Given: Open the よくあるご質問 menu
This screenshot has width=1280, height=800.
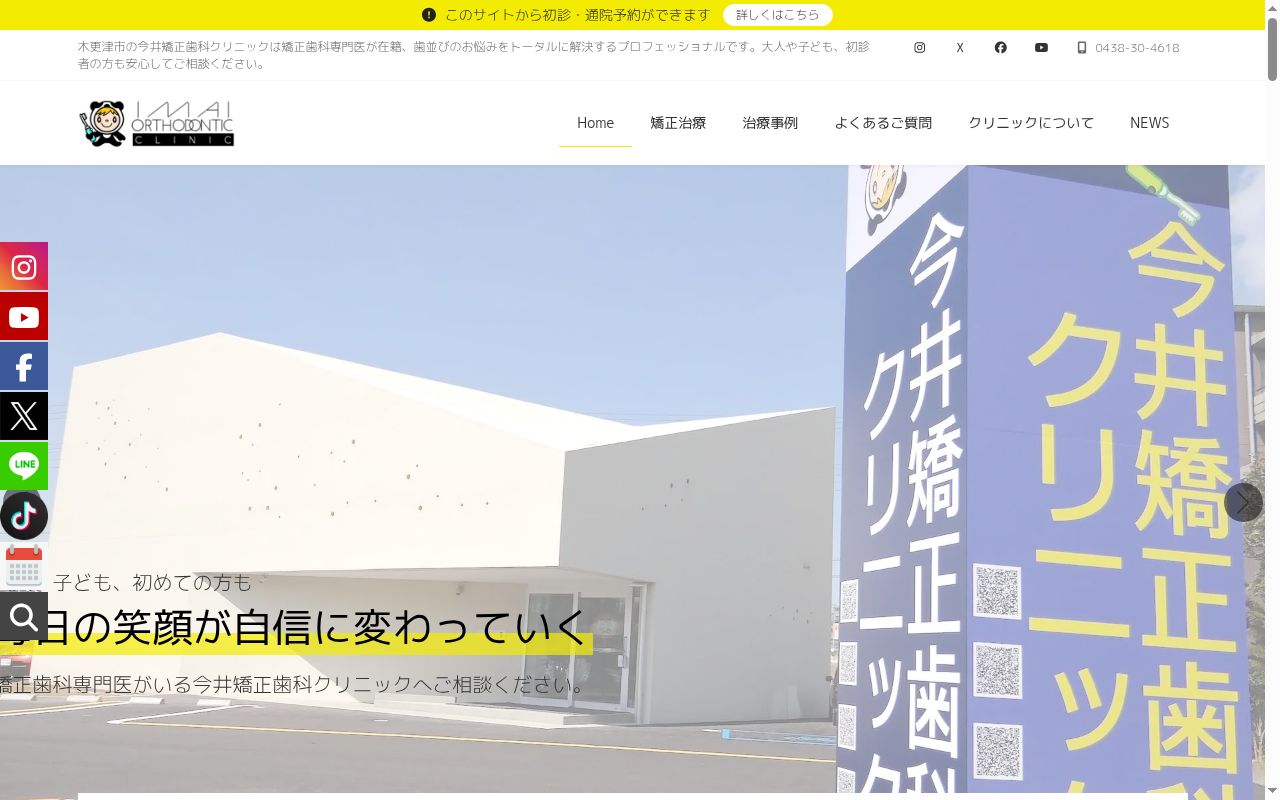Looking at the screenshot, I should (x=883, y=123).
